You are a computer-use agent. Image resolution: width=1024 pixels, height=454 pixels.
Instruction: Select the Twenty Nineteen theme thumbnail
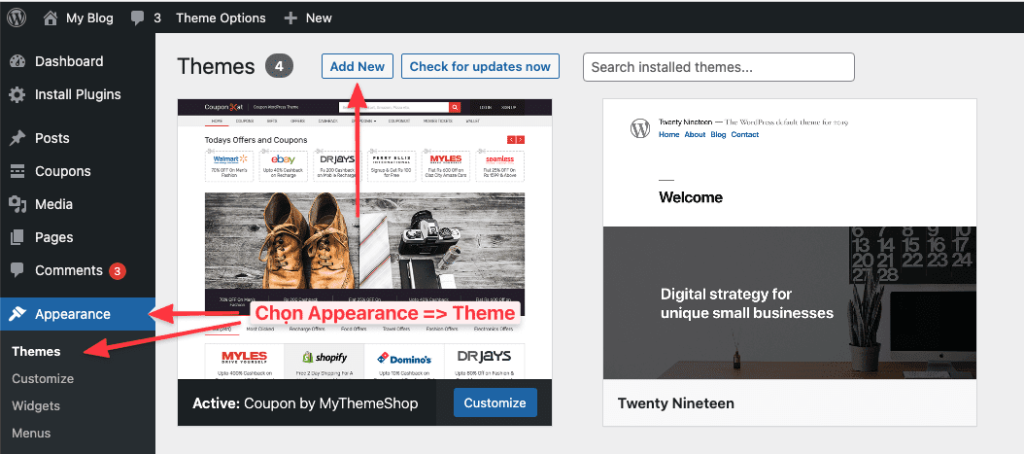click(789, 239)
